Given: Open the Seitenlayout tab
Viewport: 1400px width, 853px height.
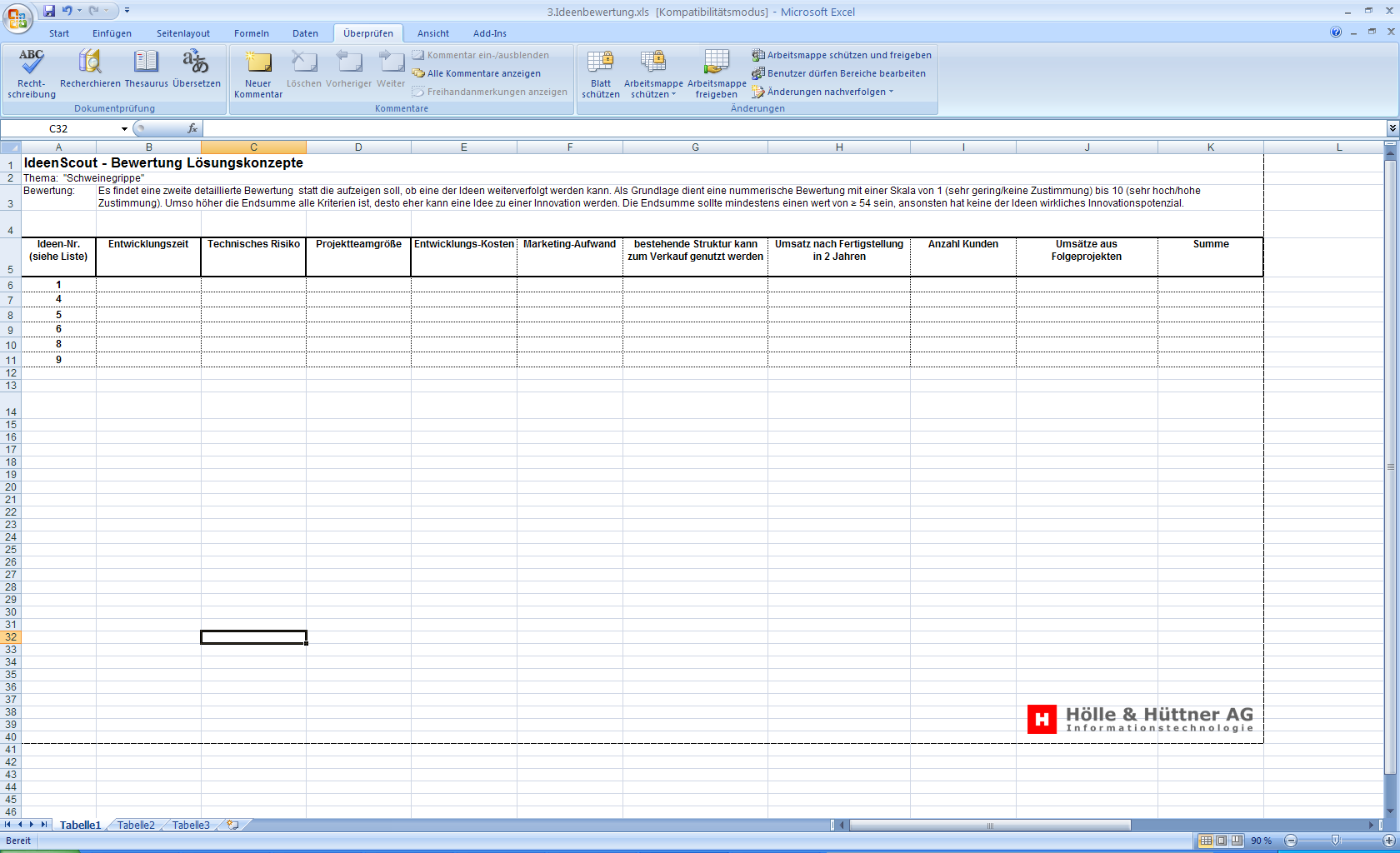Looking at the screenshot, I should (x=183, y=33).
